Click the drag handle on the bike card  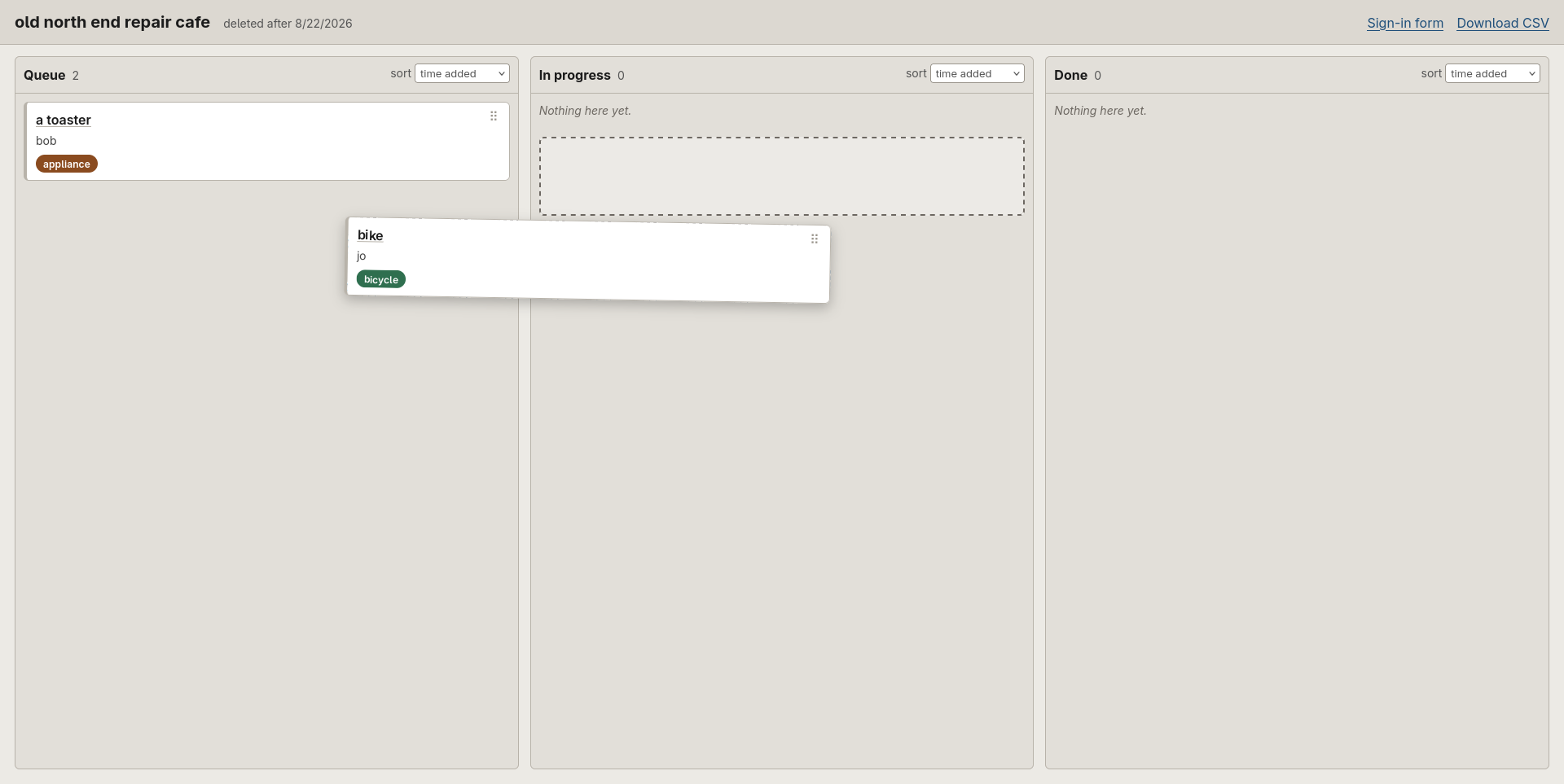click(814, 239)
